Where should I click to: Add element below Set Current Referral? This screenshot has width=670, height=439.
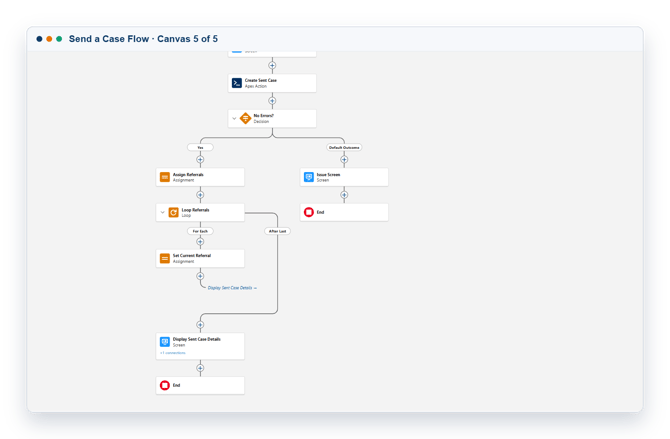[200, 276]
